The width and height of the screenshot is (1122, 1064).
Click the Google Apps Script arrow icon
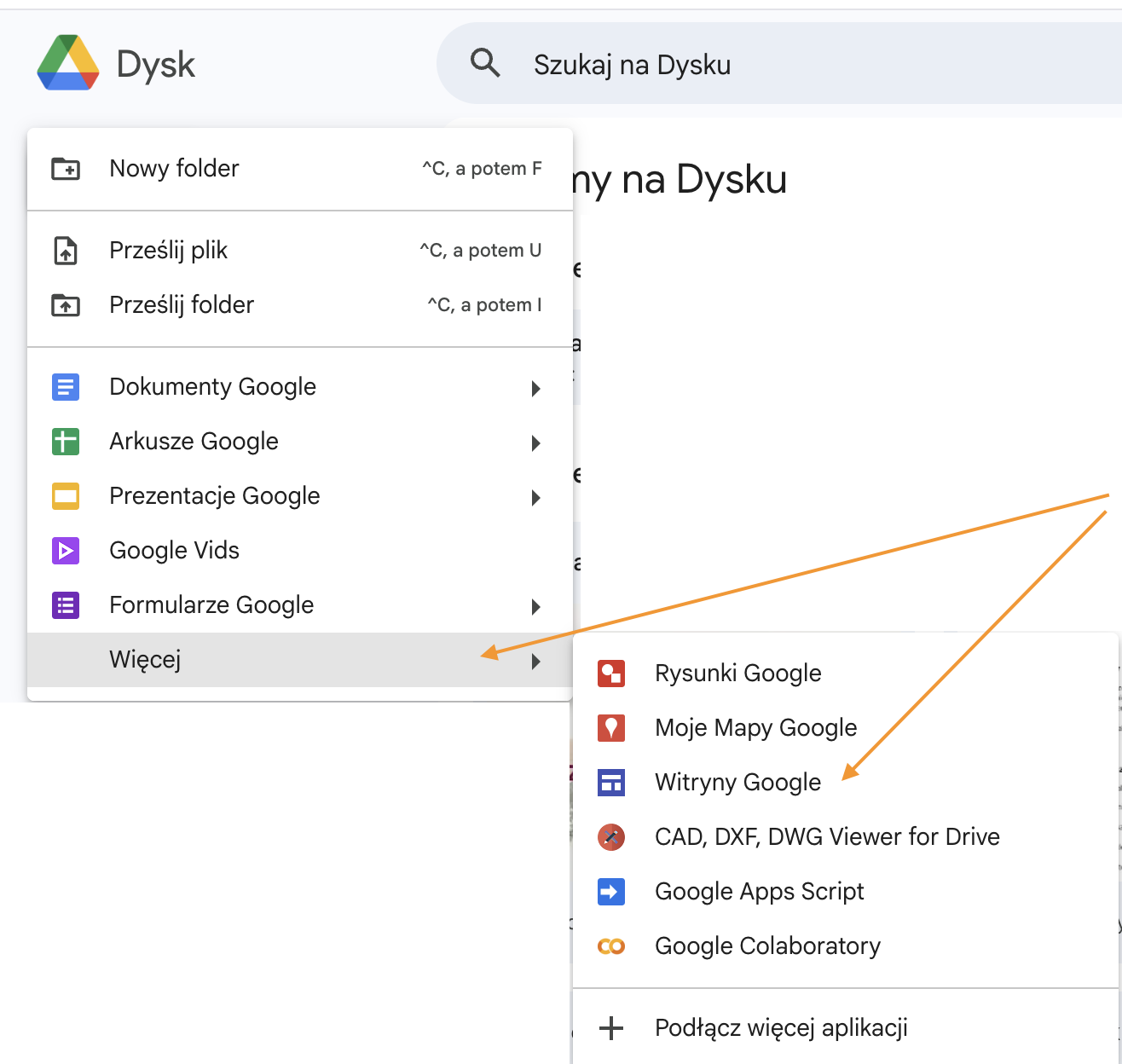[x=611, y=891]
